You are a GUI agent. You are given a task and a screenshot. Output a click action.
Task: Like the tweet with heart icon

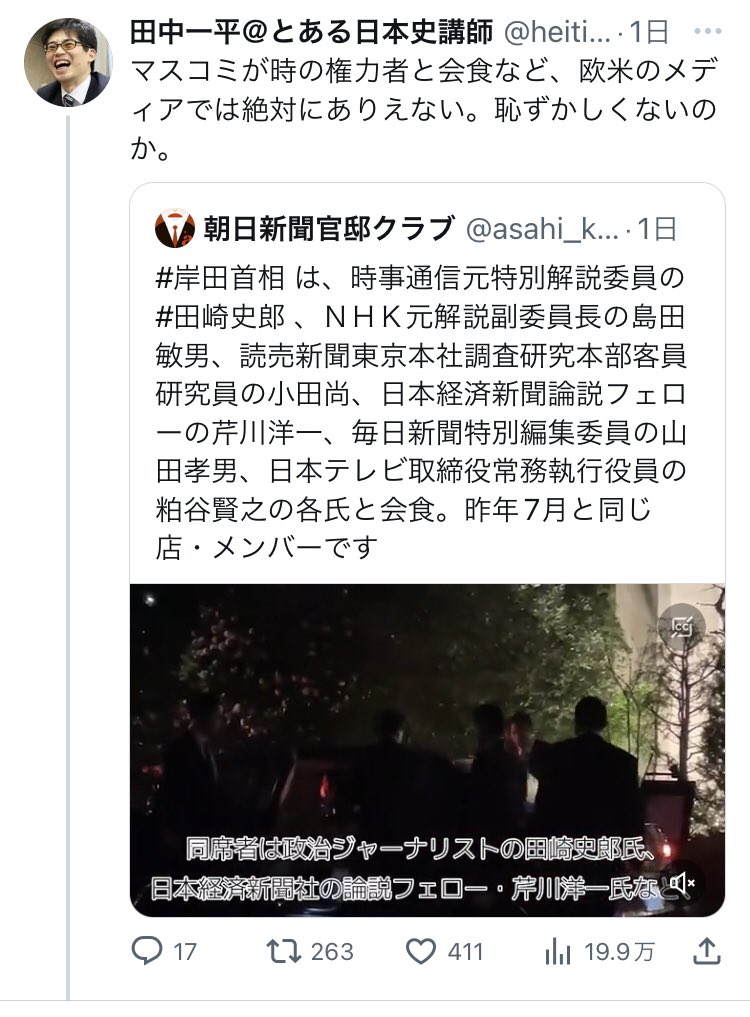click(x=420, y=951)
